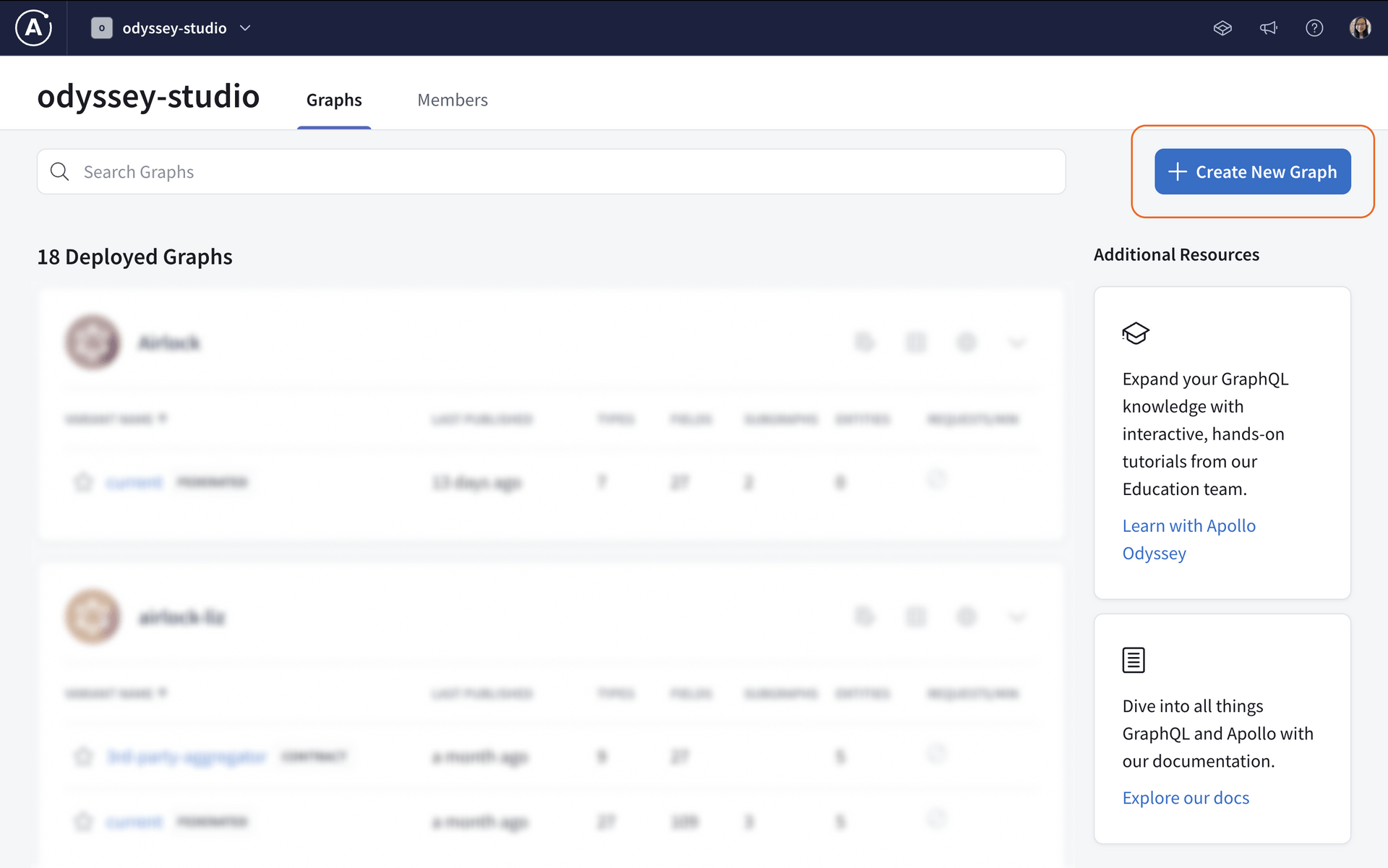The height and width of the screenshot is (868, 1388).
Task: Open the Odyssey graduation cap icon in header
Action: 1222,28
